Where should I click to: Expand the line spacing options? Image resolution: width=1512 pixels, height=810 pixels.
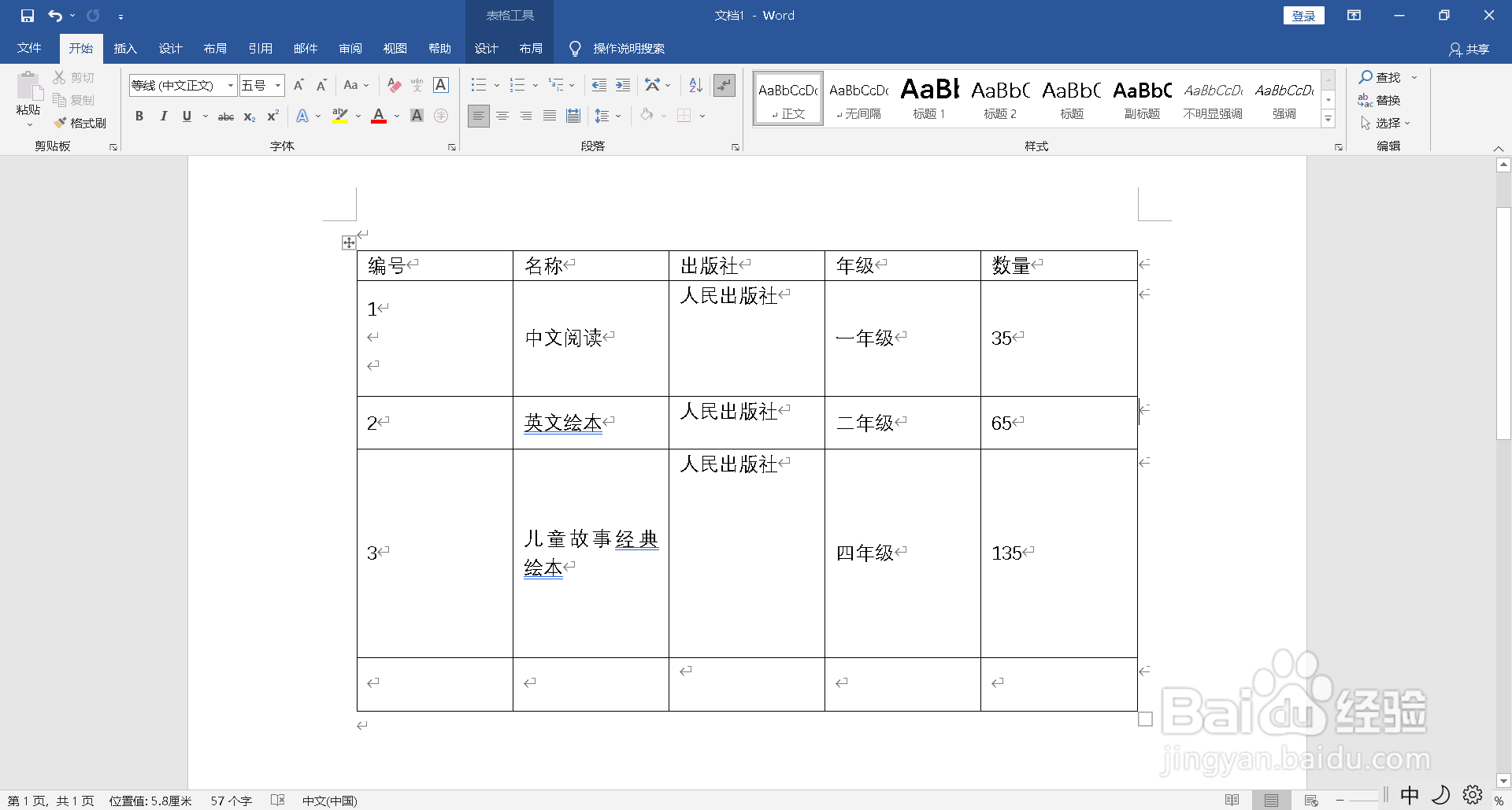(617, 116)
